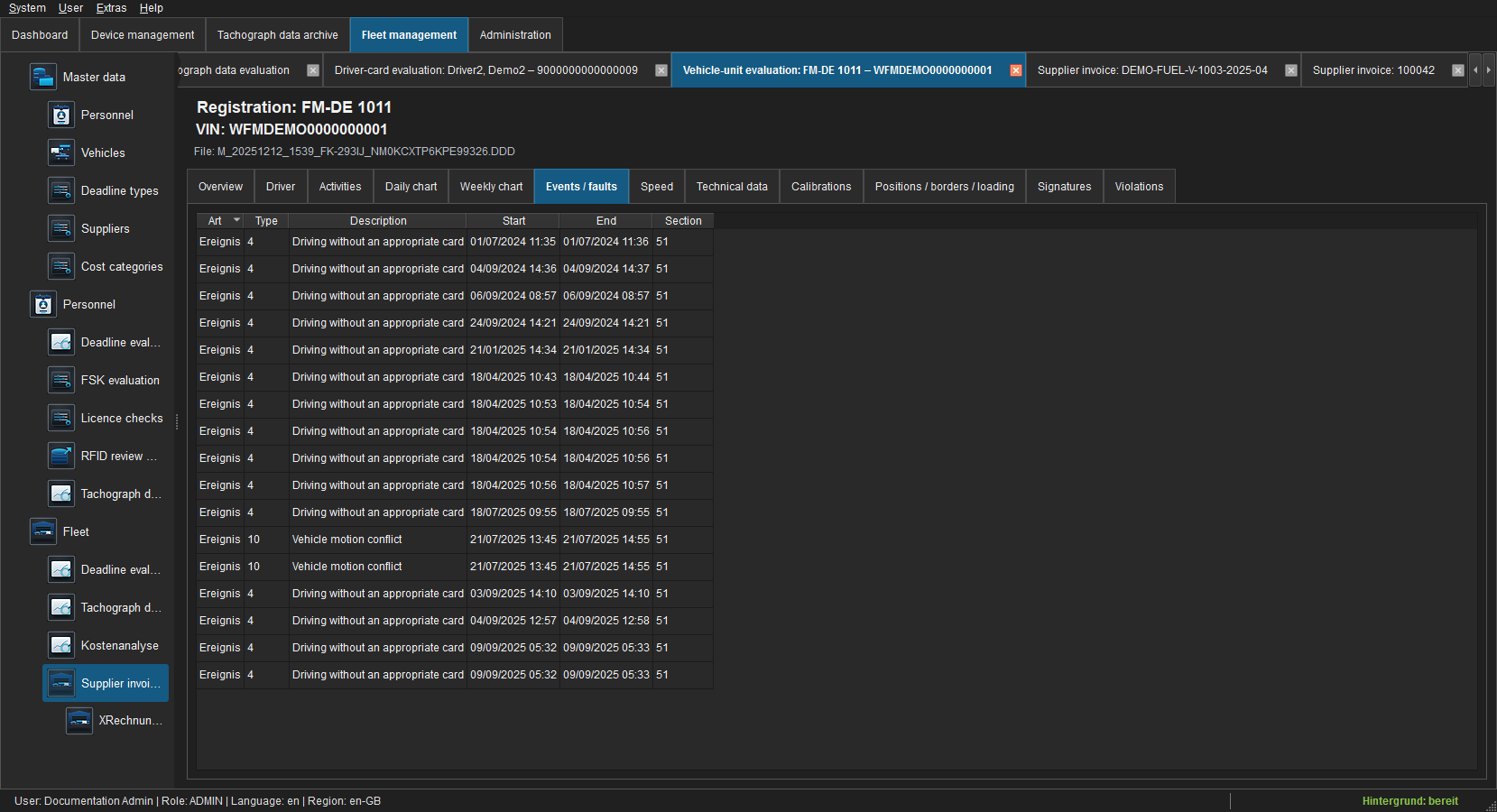Select the Activities sub-tab
Viewport: 1497px width, 812px height.
[x=340, y=187]
